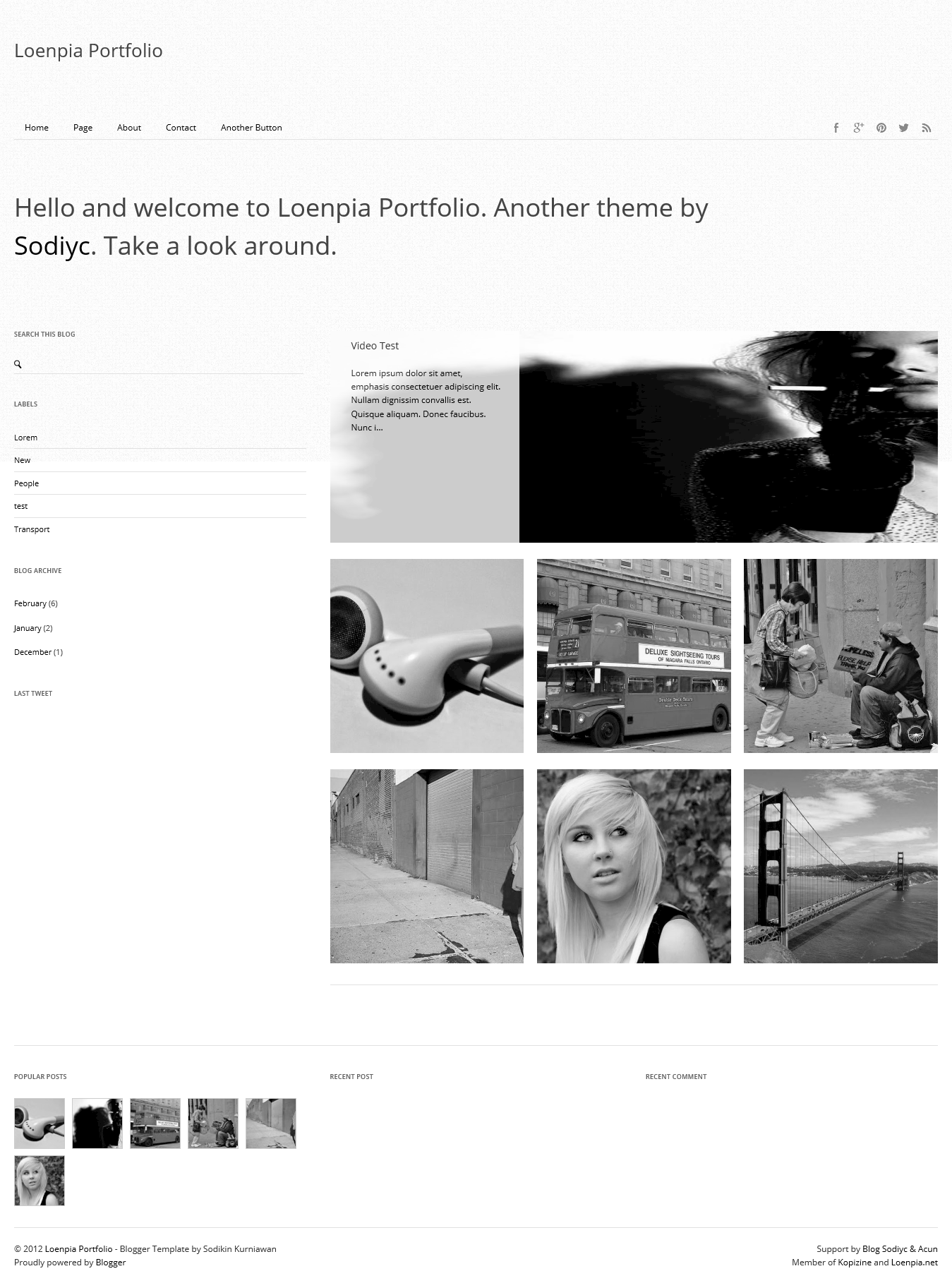Screen dimensions: 952x1283
Task: Click inside the blog search field
Action: point(164,364)
